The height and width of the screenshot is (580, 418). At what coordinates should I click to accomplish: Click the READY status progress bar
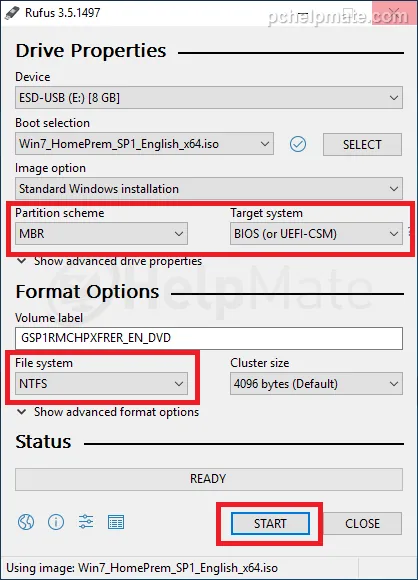coord(209,479)
